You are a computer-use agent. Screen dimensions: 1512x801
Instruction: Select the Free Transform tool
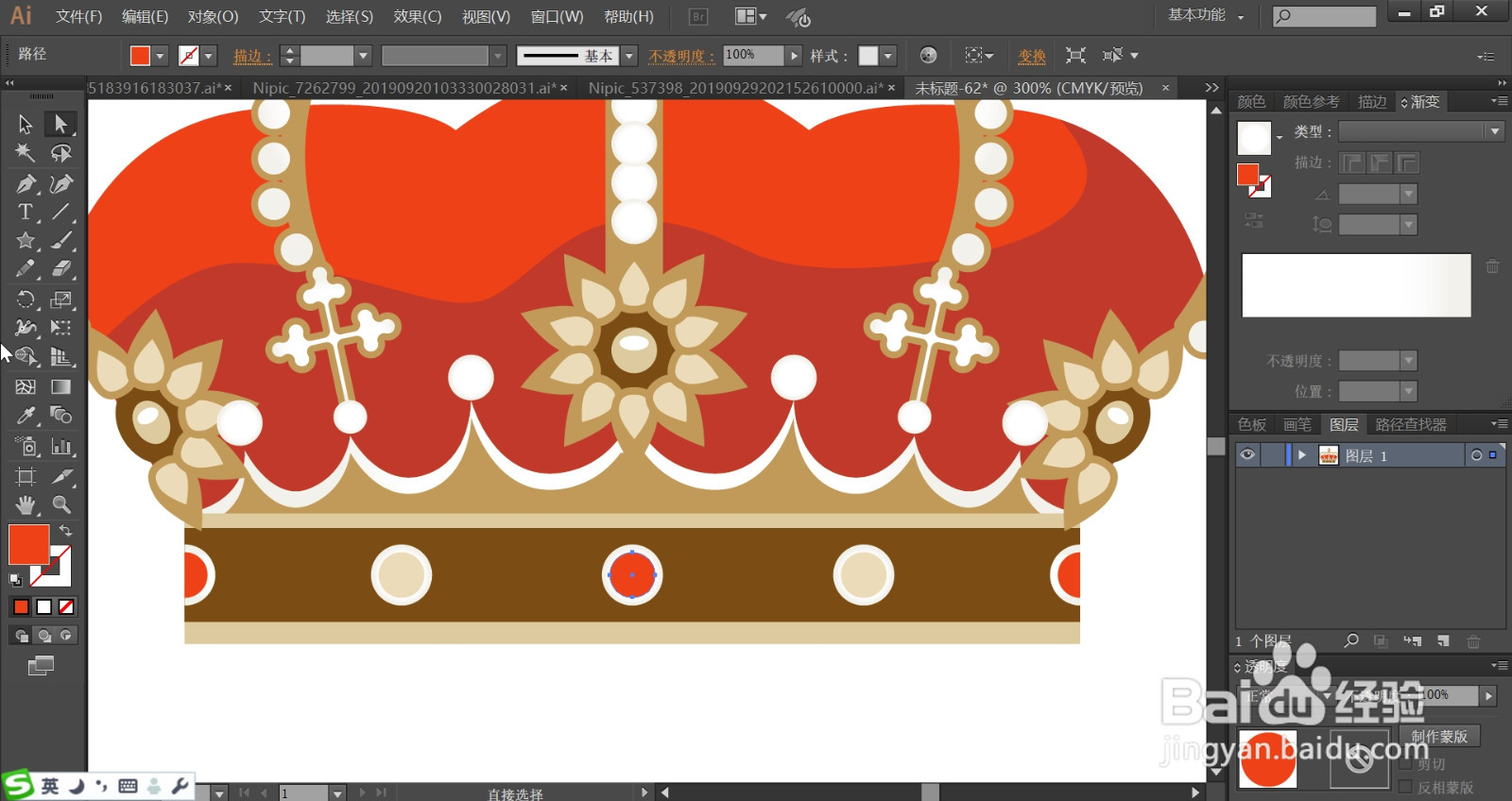coord(60,328)
